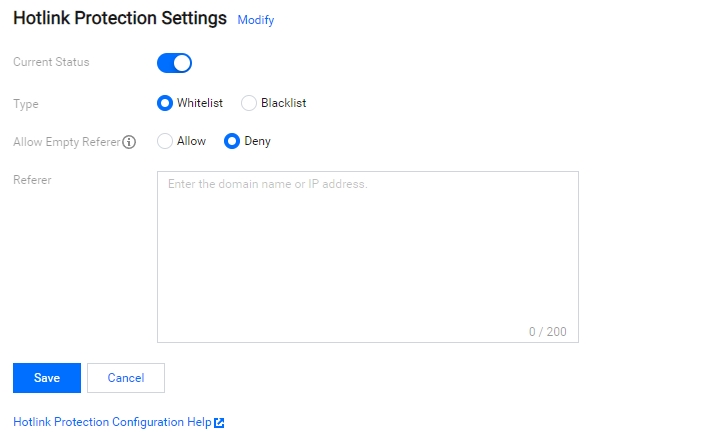Click the Allow Empty Referer label text
Image resolution: width=713 pixels, height=437 pixels.
67,142
